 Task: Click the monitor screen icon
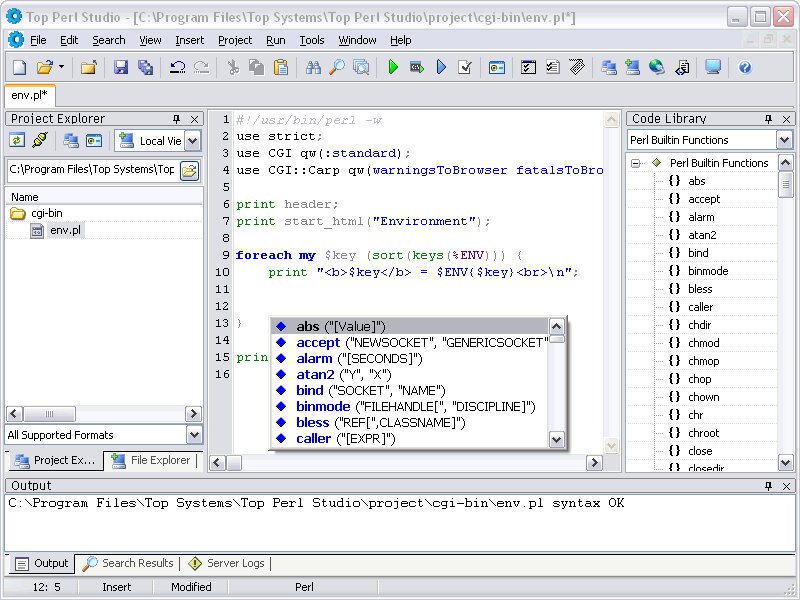click(x=713, y=67)
